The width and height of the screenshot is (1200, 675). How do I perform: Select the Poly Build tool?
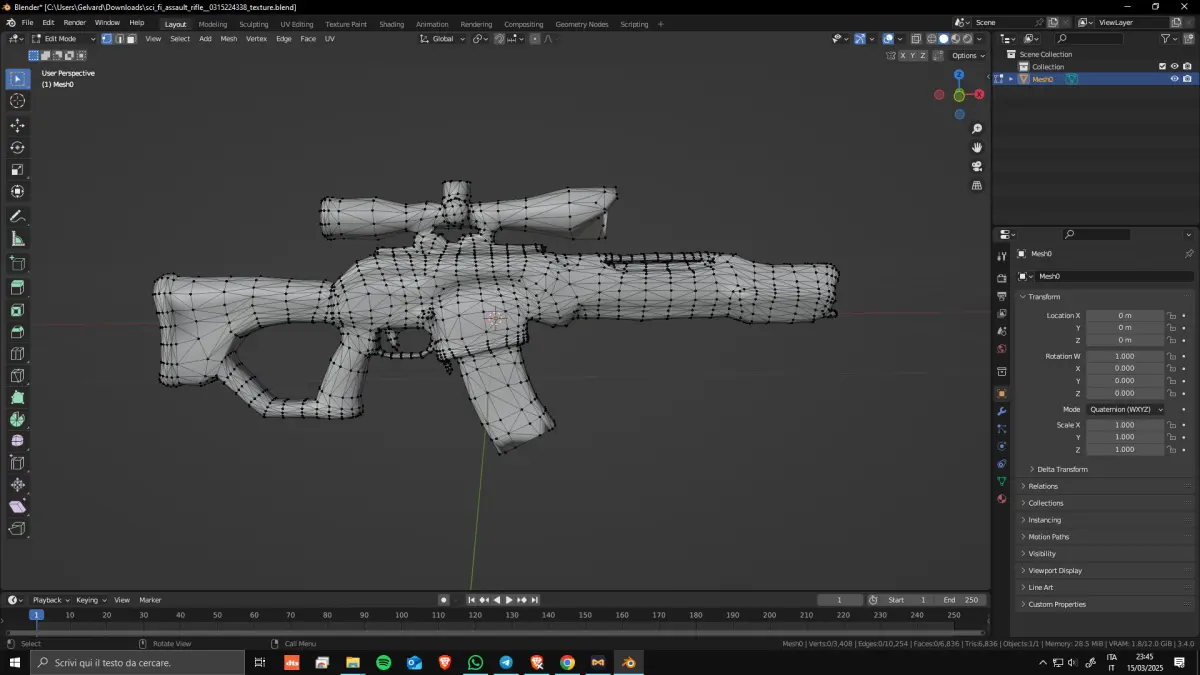18,398
